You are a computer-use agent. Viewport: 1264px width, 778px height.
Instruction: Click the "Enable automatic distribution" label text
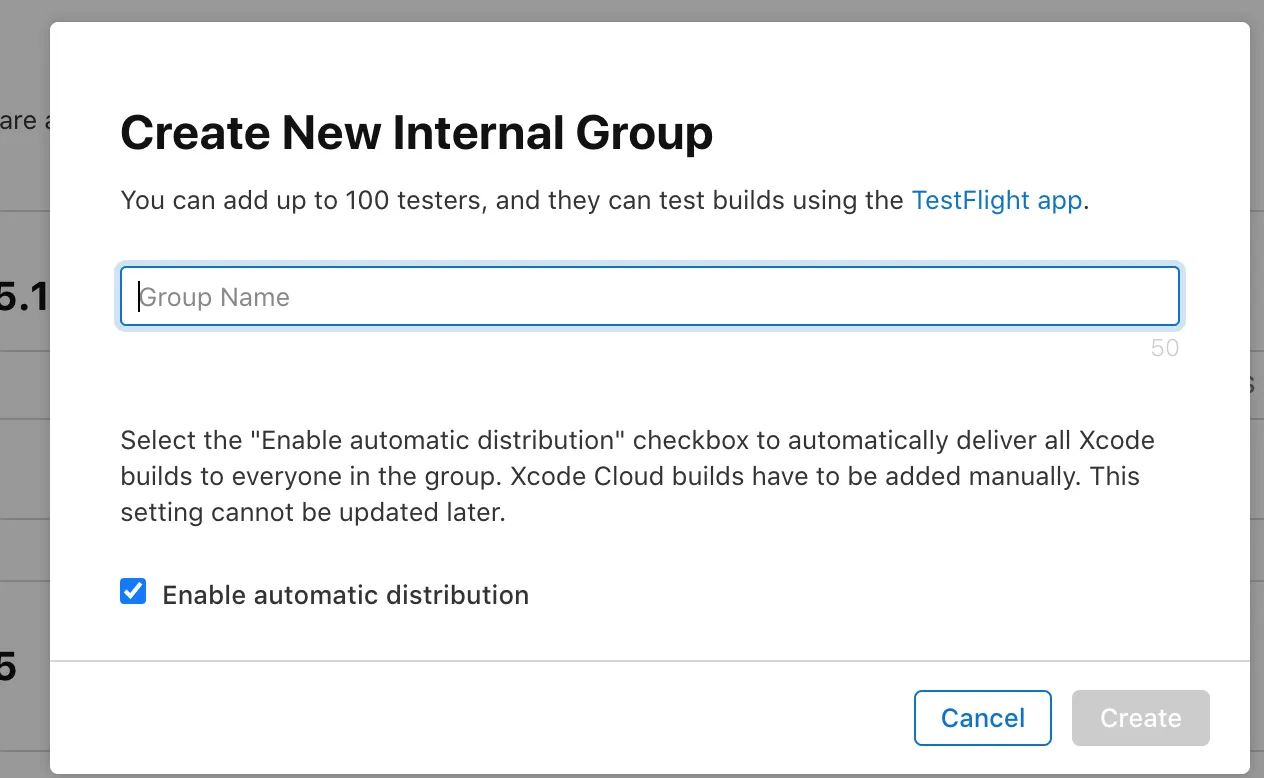tap(345, 595)
